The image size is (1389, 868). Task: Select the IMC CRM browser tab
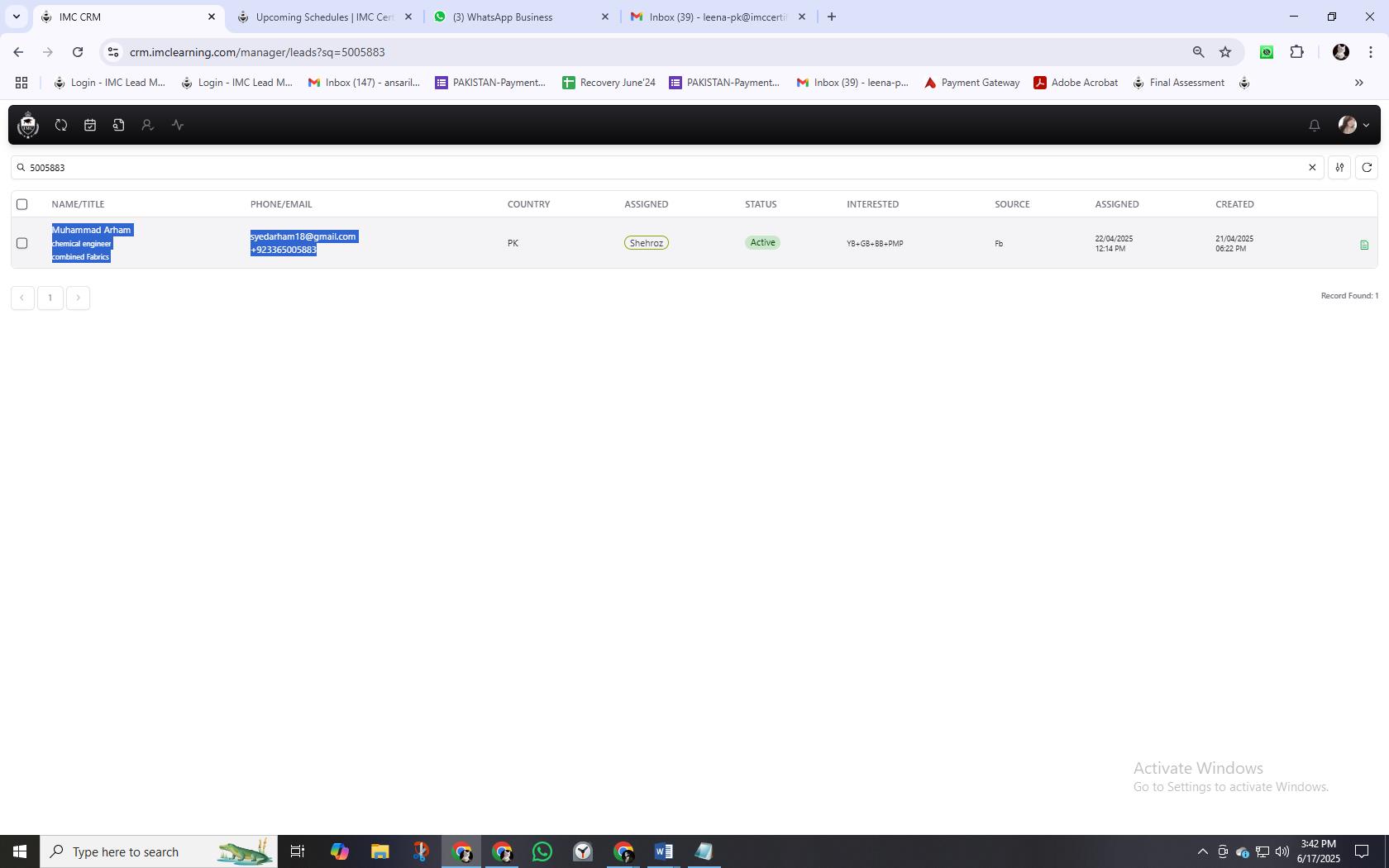coord(128,17)
